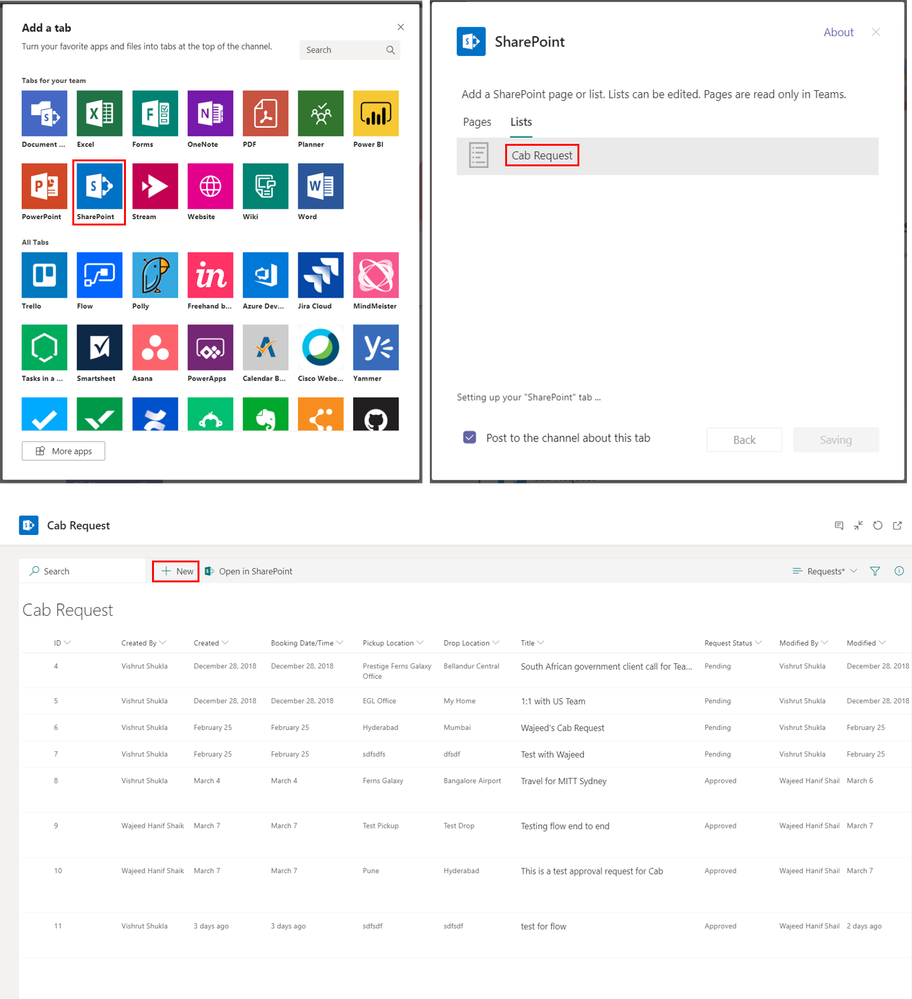Choose the Flow app tile

coord(99,275)
